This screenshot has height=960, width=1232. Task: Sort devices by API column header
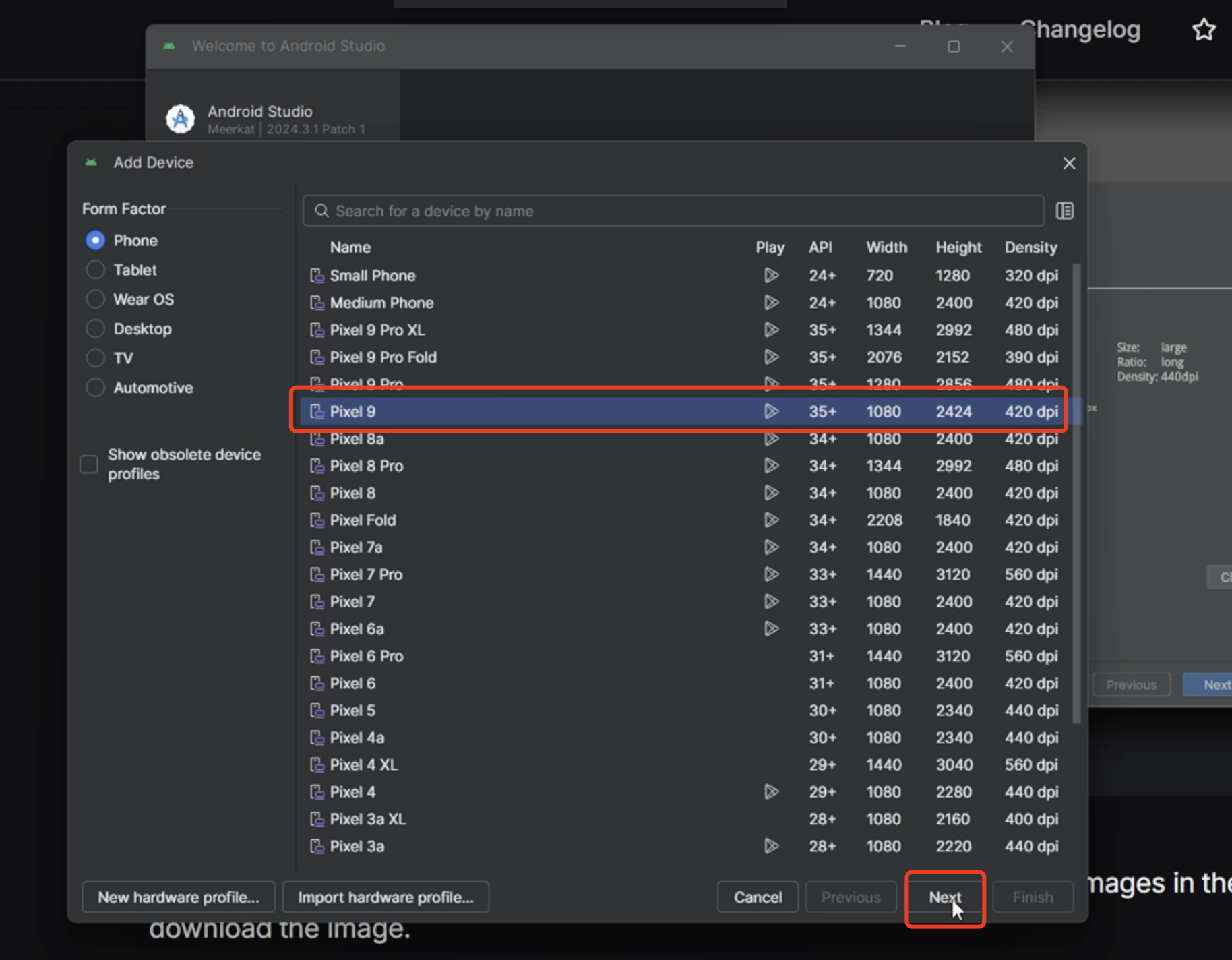point(821,247)
